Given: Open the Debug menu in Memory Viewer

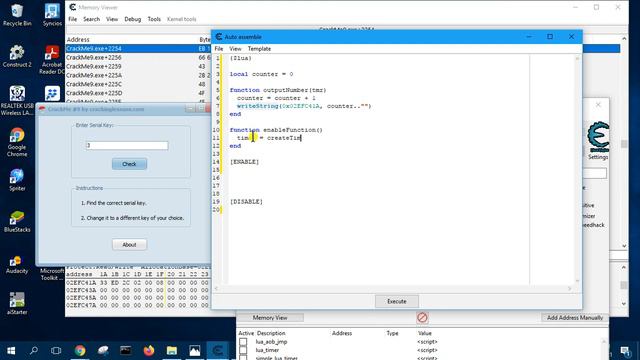Looking at the screenshot, I should 133,19.
